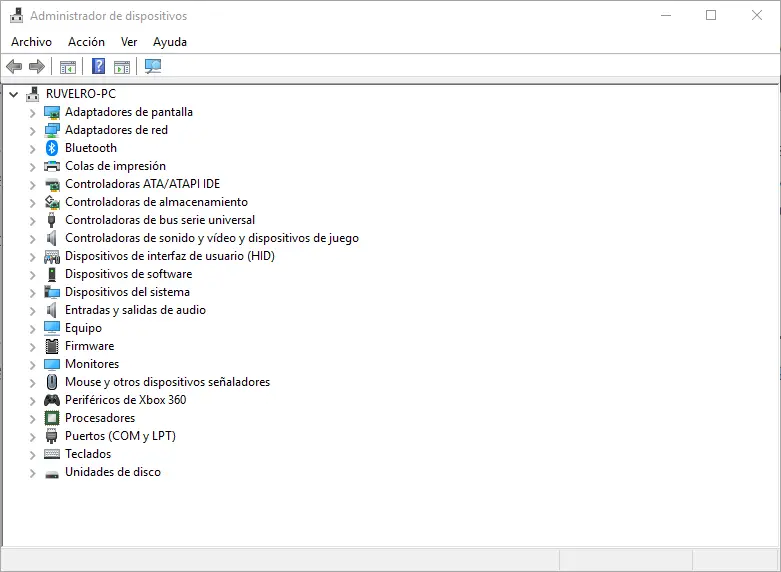Maximize the Administrador de dispositivos window
This screenshot has height=572, width=781.
711,15
